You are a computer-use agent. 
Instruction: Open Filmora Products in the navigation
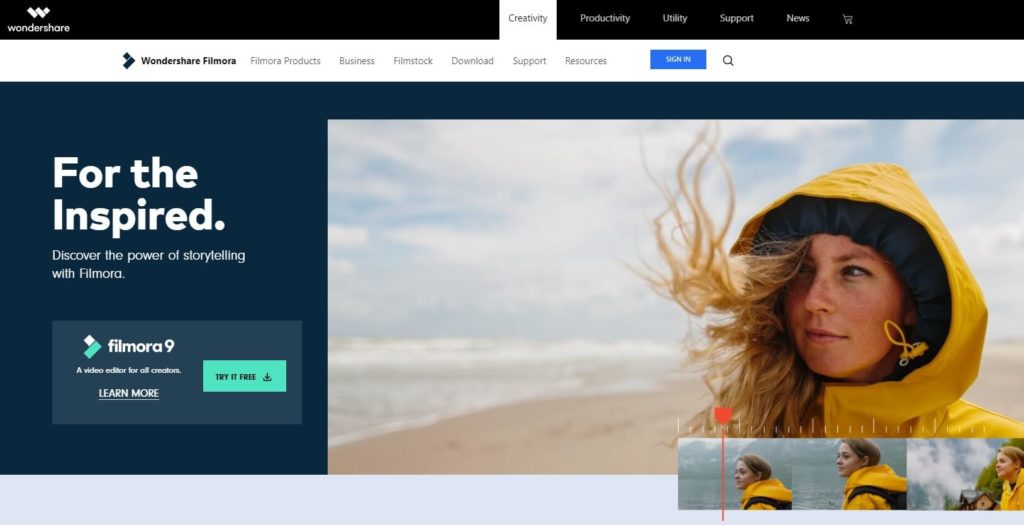coord(285,61)
